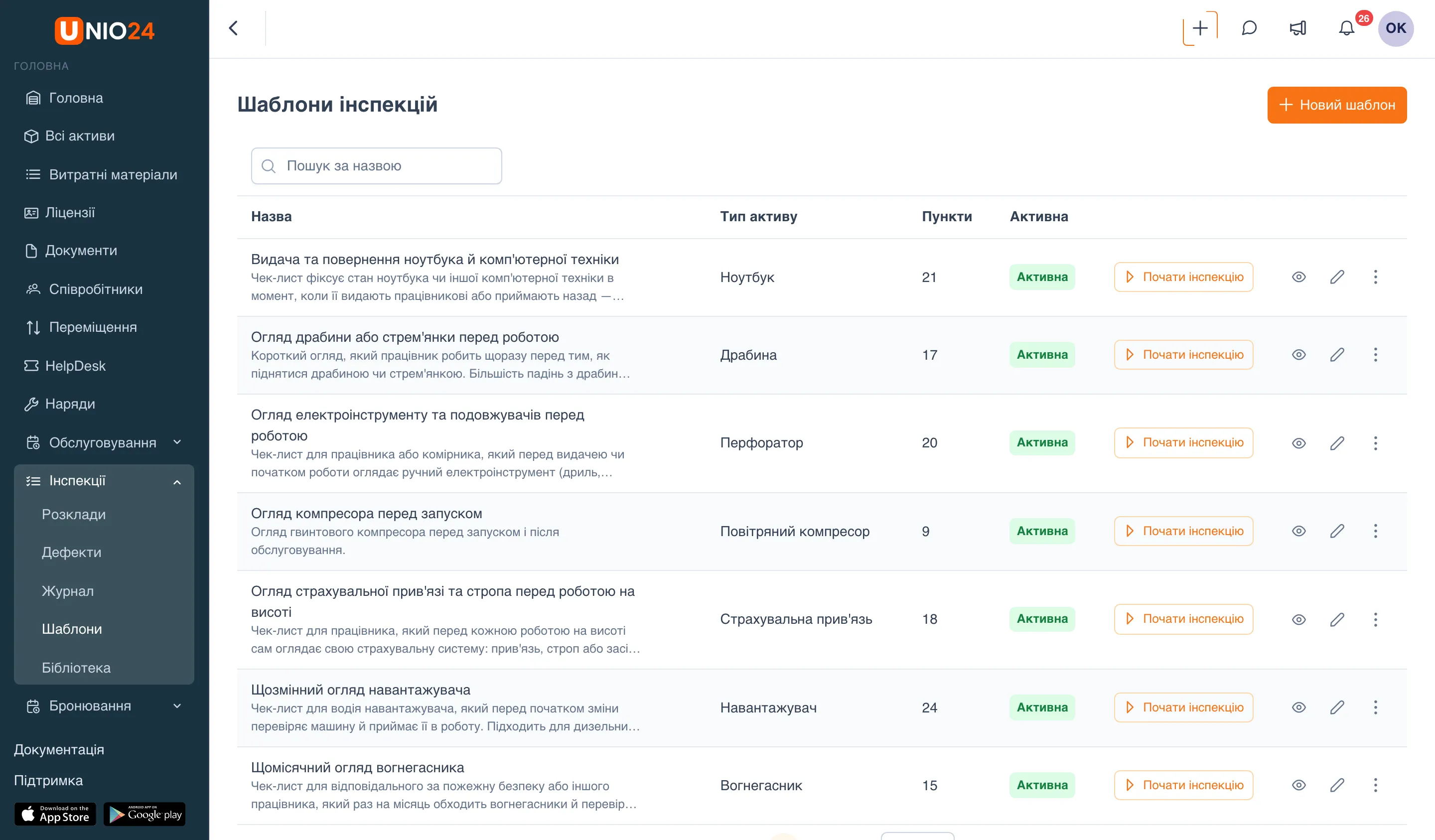View the Навантажувач template via eye icon

pos(1298,707)
